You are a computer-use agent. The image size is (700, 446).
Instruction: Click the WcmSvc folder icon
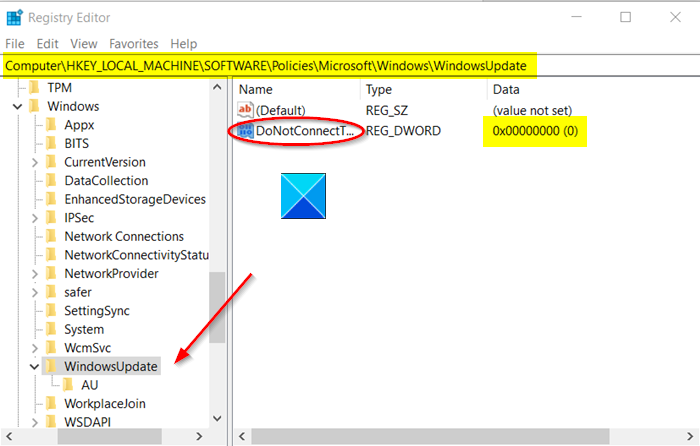pos(51,348)
